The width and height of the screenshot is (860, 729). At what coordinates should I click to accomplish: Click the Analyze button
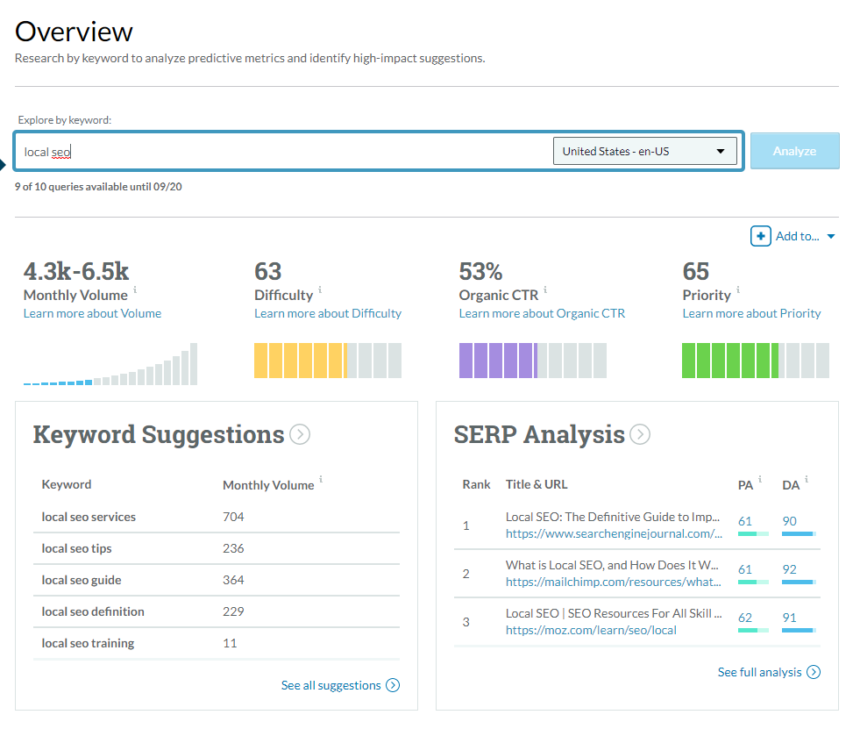coord(795,150)
